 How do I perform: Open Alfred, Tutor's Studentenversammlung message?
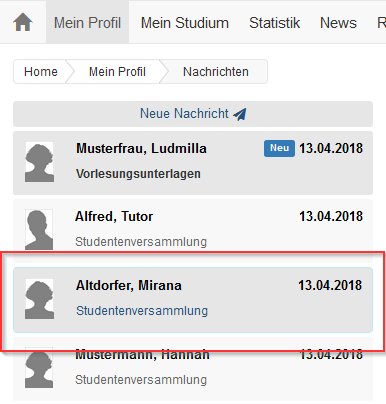[x=193, y=231]
